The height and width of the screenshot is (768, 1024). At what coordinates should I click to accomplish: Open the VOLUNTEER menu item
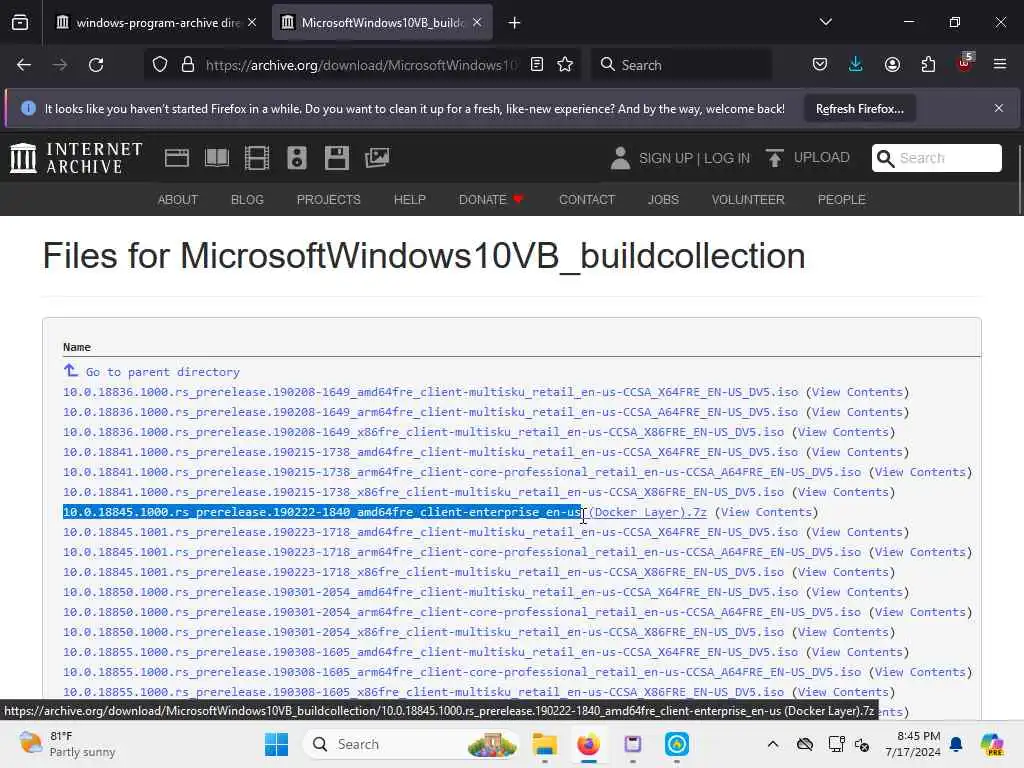click(748, 200)
